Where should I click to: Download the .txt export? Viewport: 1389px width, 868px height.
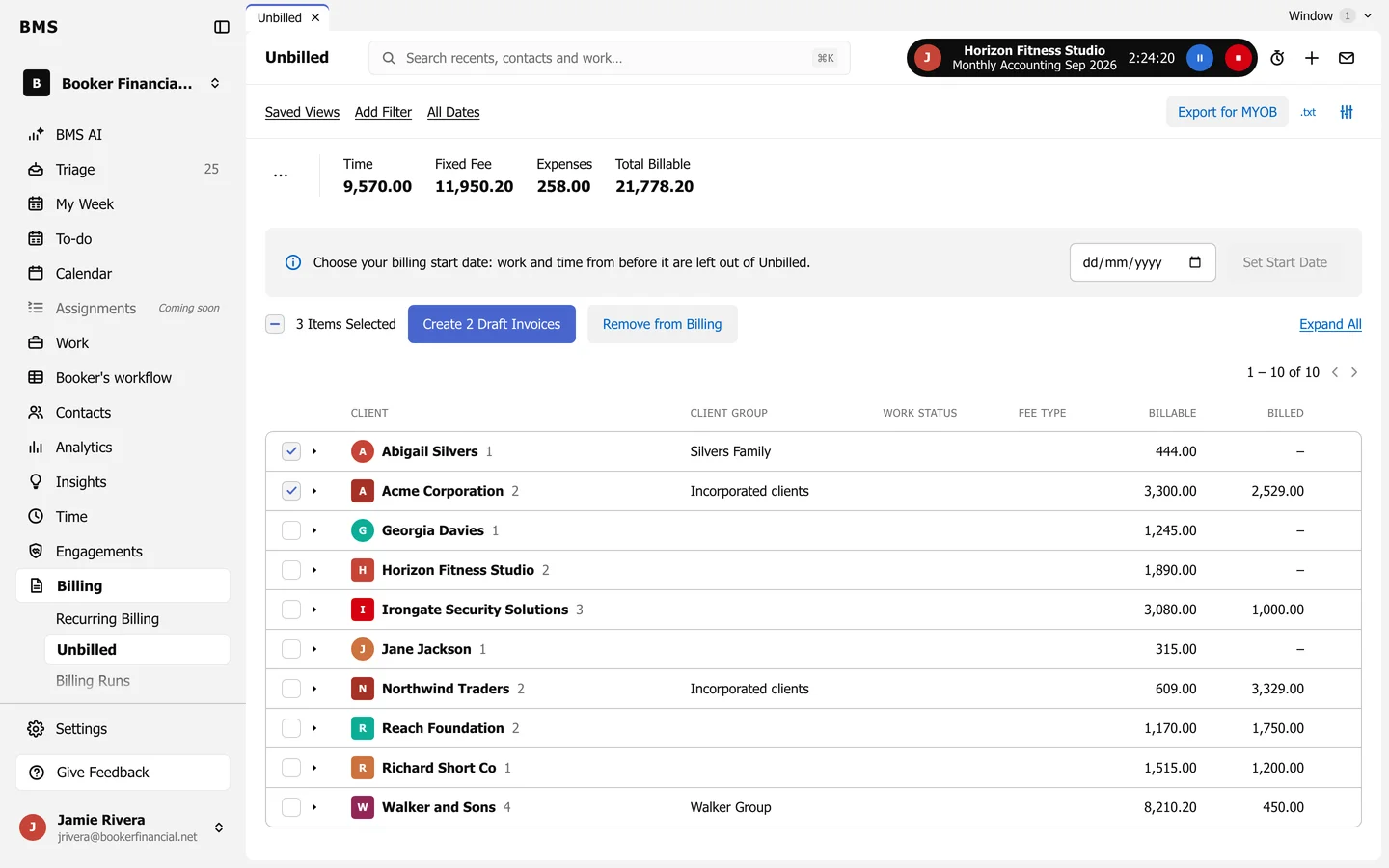point(1309,112)
